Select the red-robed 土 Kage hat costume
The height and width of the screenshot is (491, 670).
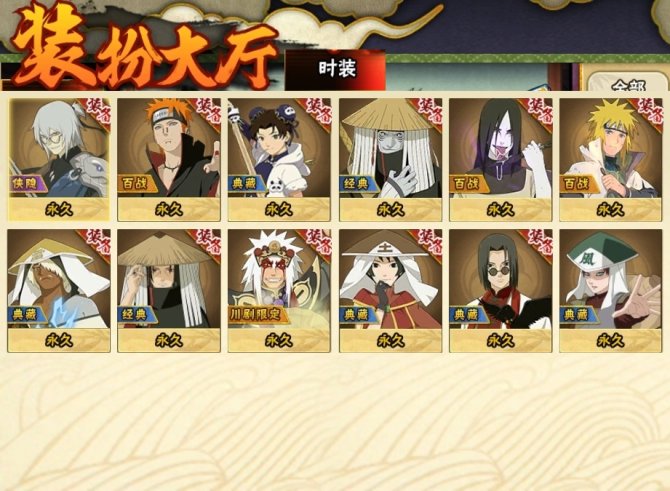(x=391, y=291)
